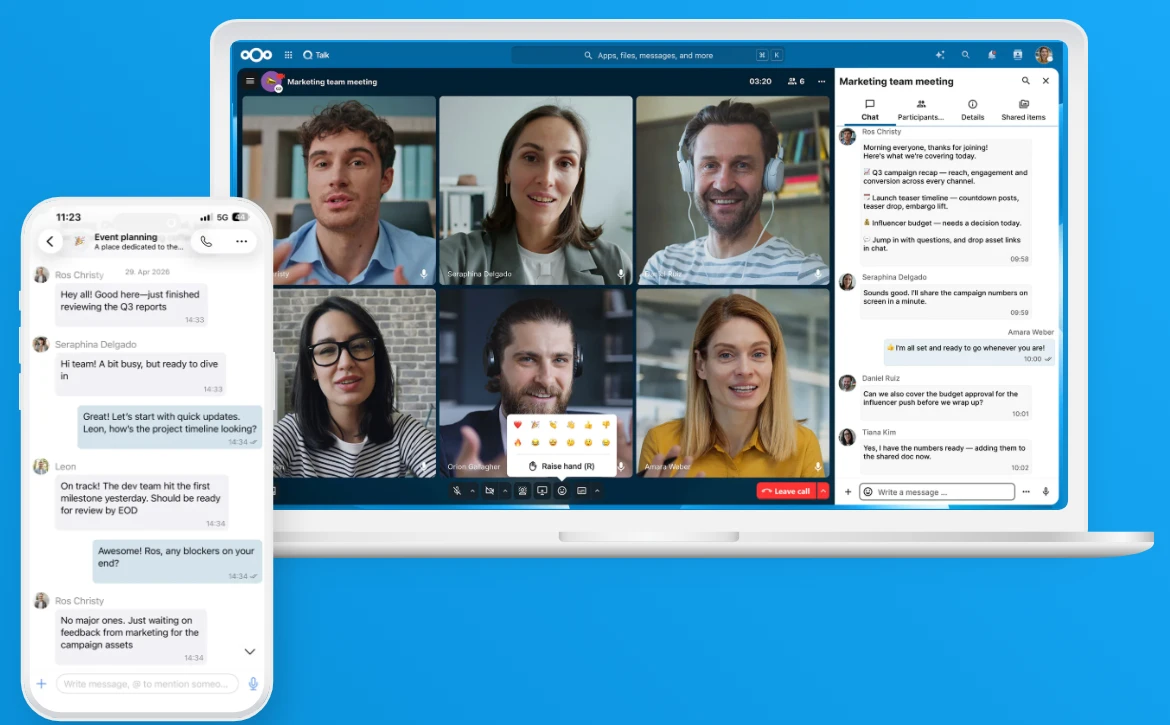
Task: Click Raise hand (R) in reactions popup
Action: pyautogui.click(x=561, y=466)
